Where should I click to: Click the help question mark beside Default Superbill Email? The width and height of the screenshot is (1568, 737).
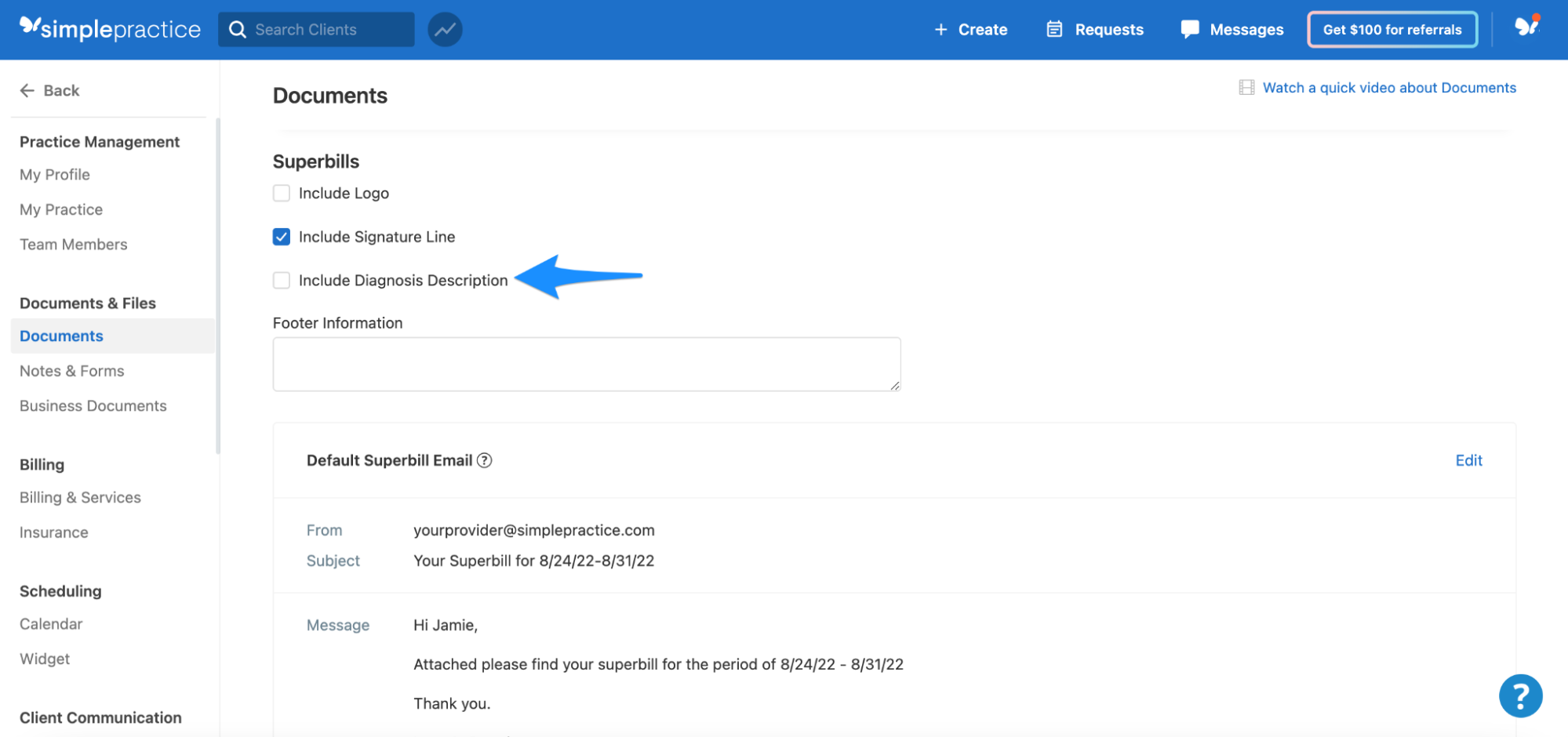(x=486, y=460)
